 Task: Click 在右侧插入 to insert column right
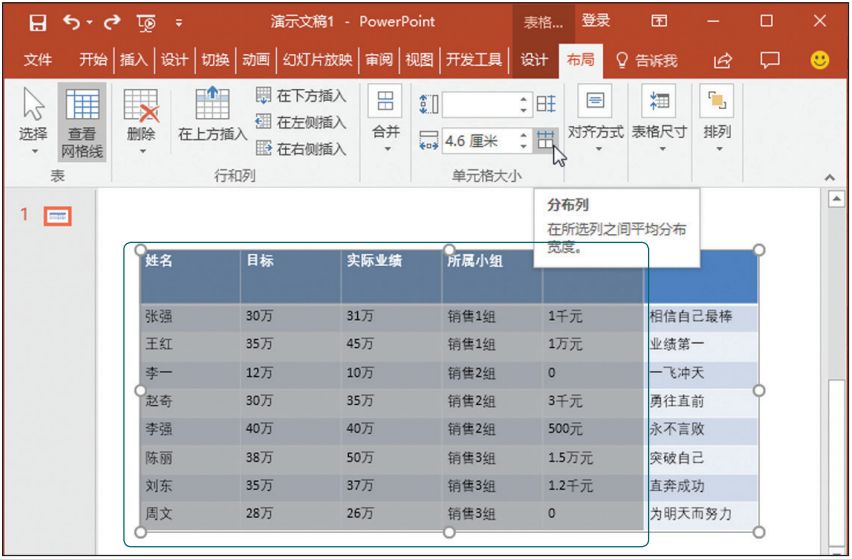click(x=301, y=148)
